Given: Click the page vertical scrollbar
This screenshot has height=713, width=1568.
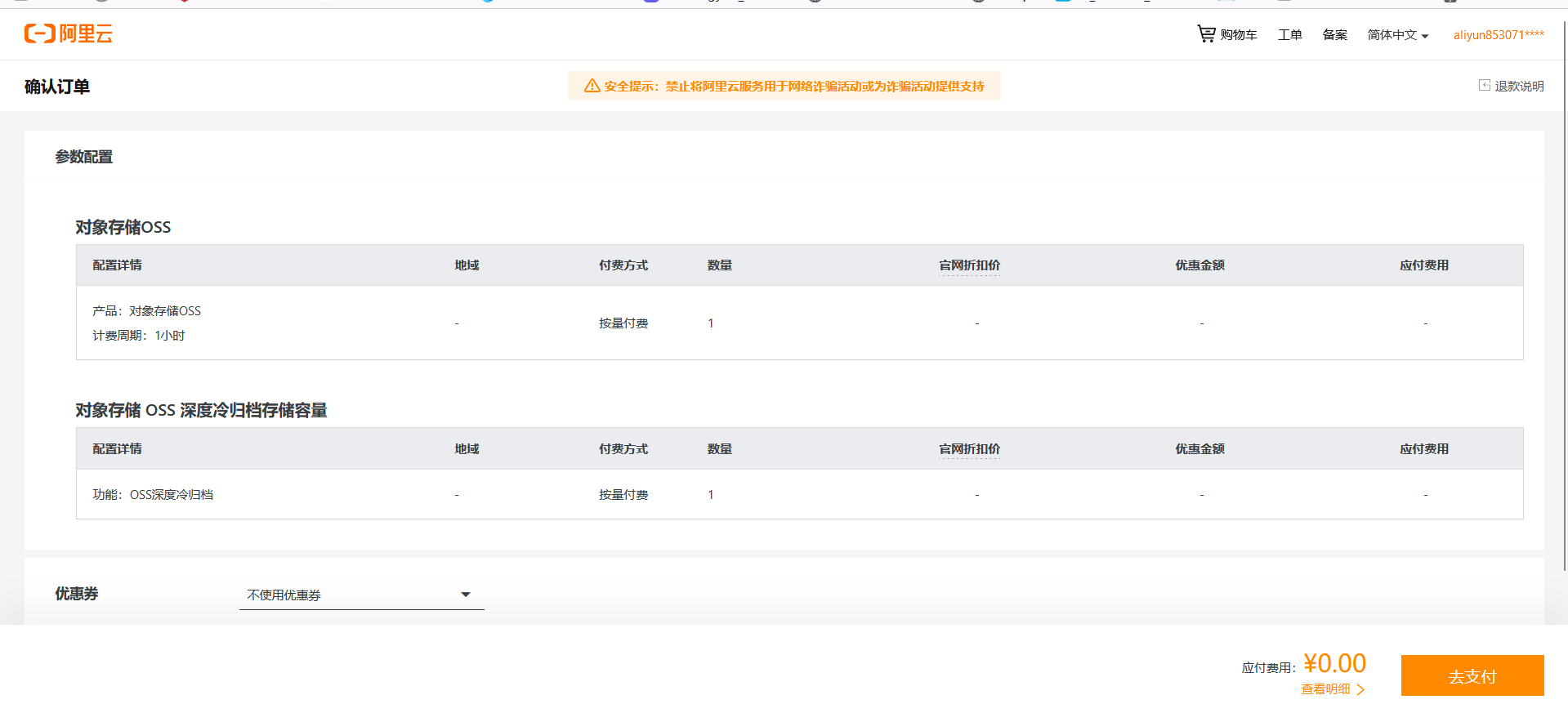Looking at the screenshot, I should coord(1565,294).
